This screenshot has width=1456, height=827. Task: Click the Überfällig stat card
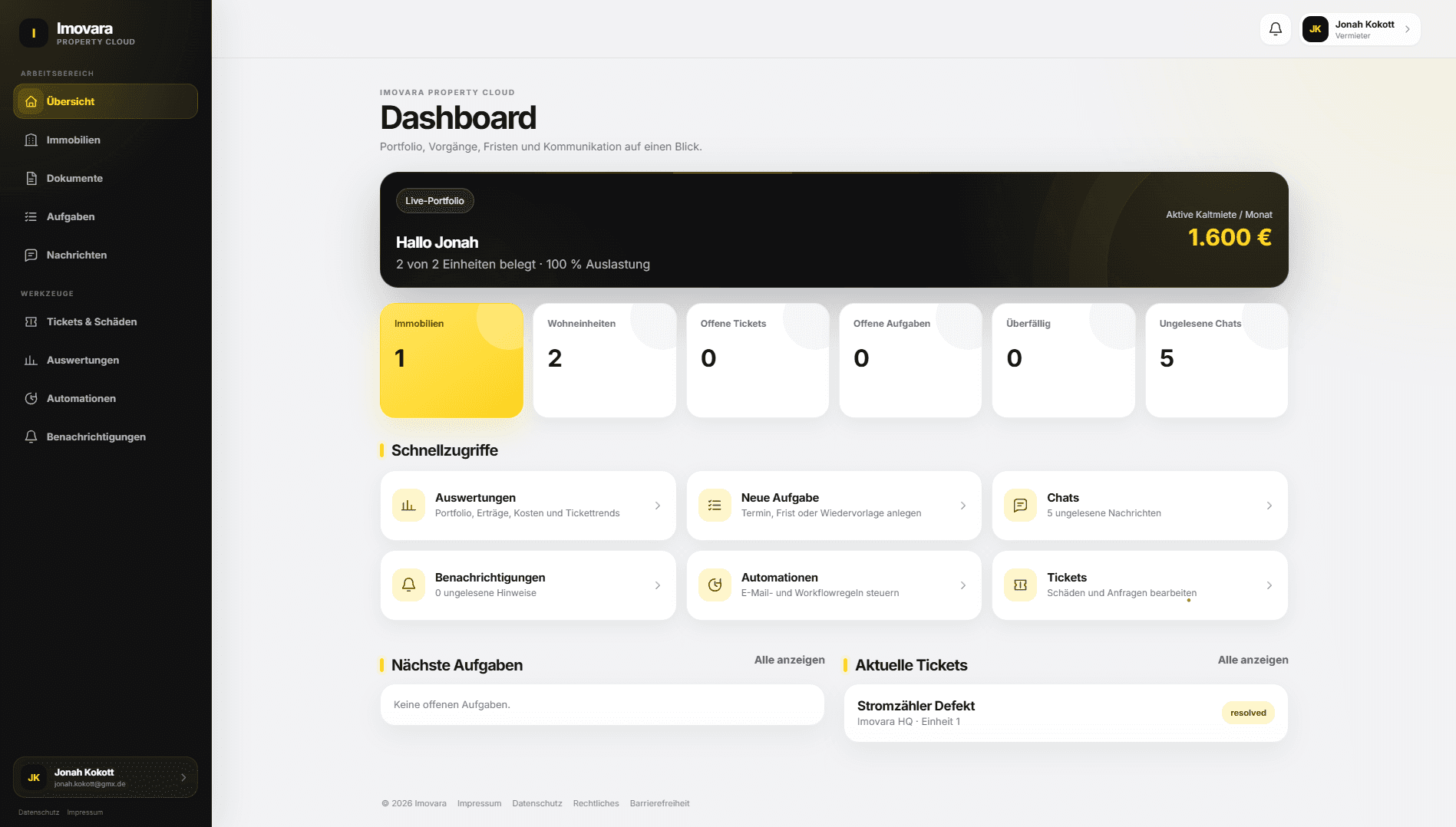point(1064,361)
